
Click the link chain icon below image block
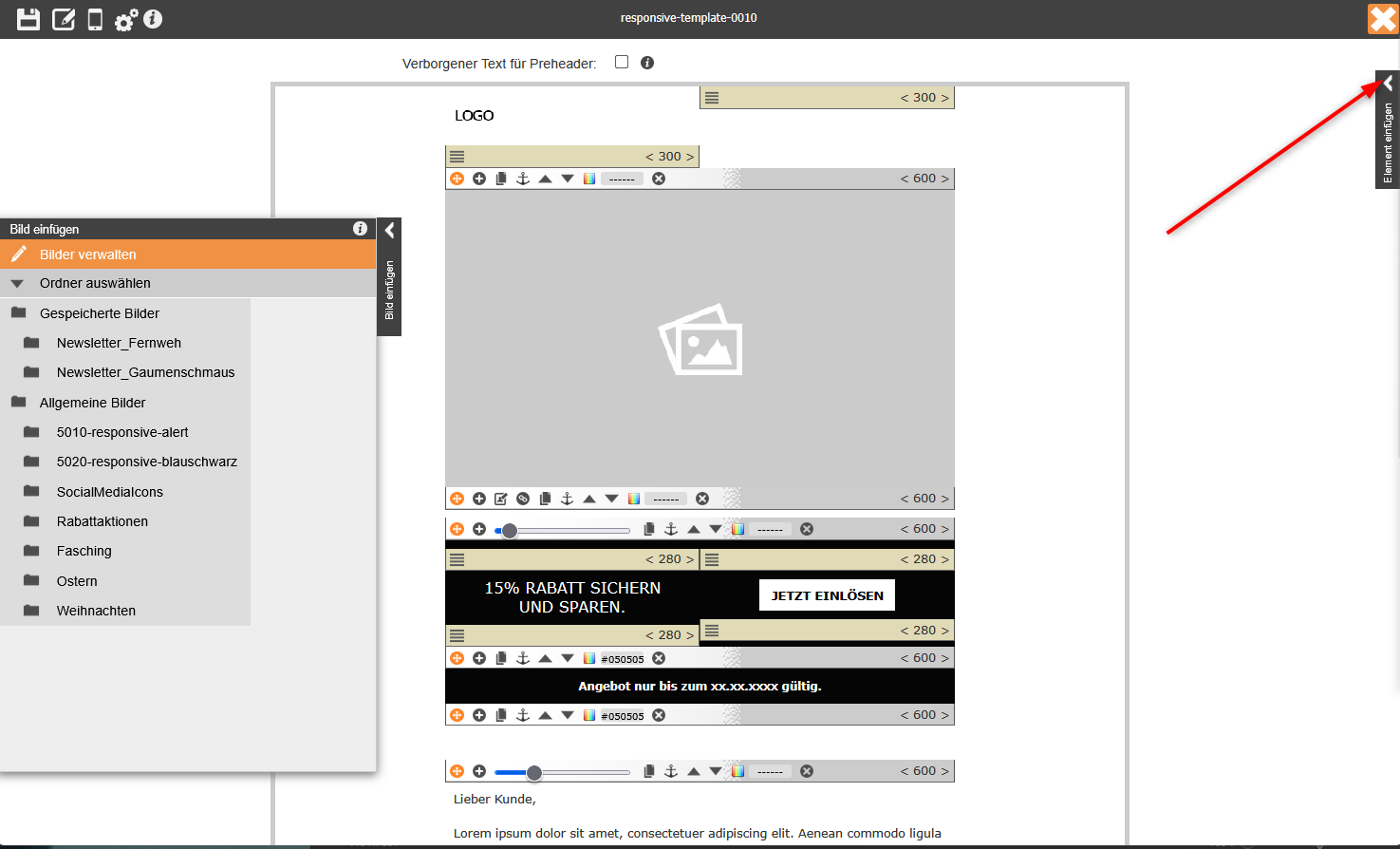tap(523, 499)
